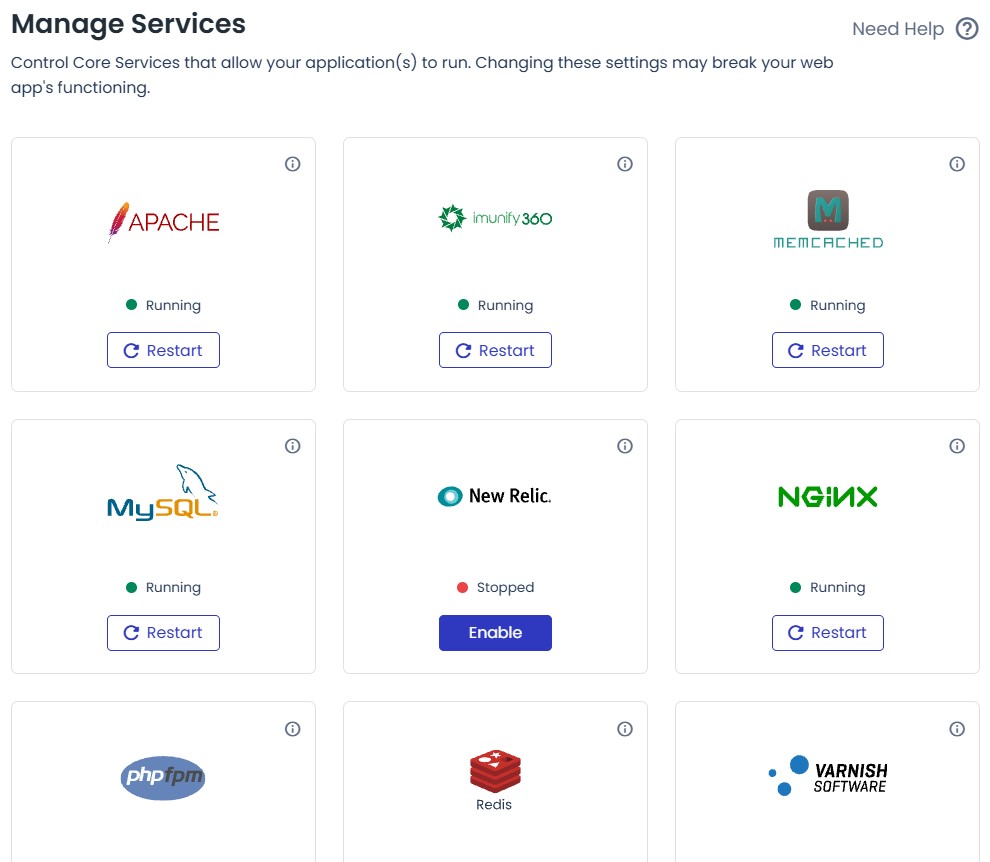Click the PHP-FPM logo
Screen dimensions: 990x862
click(163, 778)
